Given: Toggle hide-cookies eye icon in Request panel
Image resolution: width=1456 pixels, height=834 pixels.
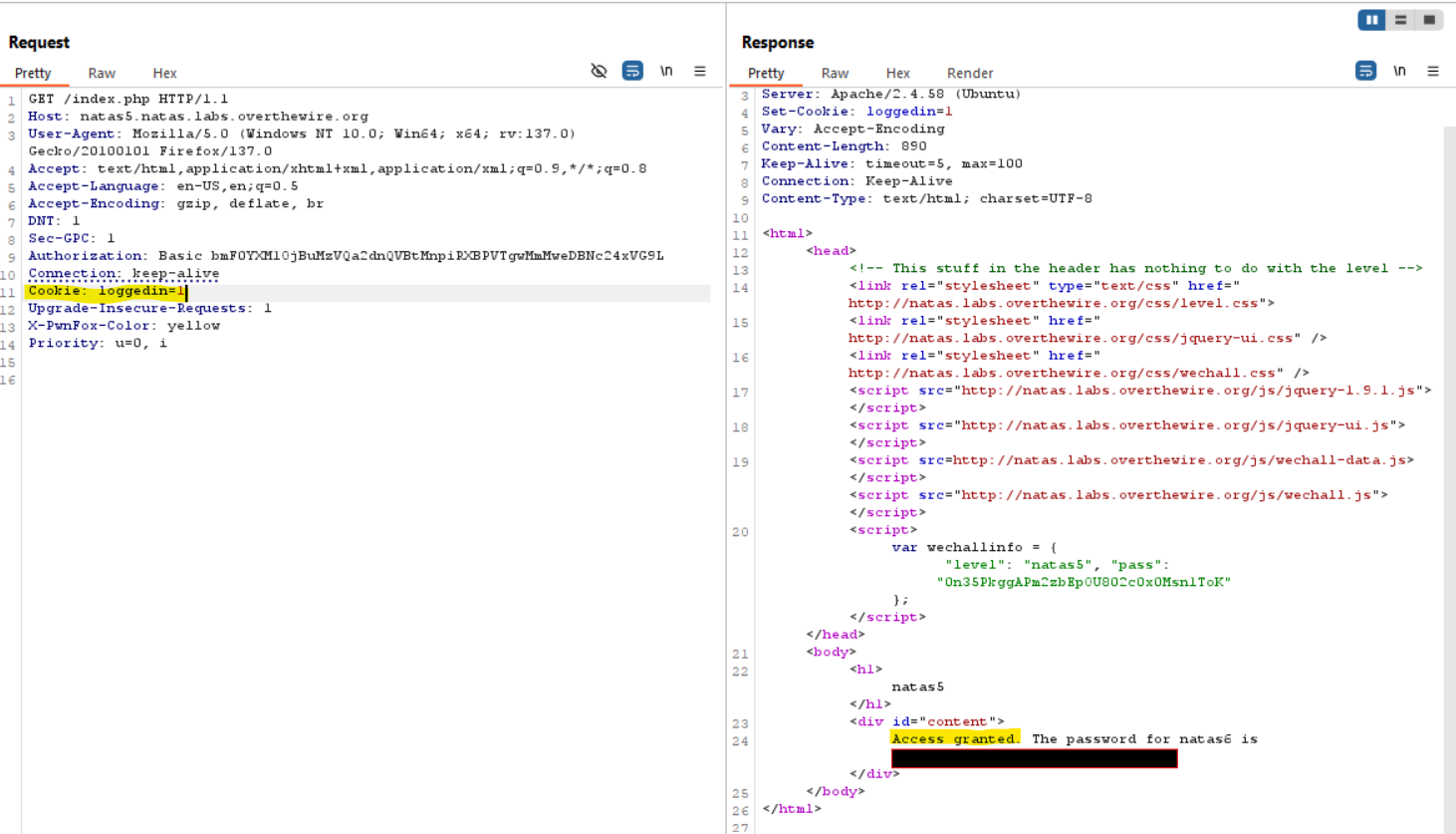Looking at the screenshot, I should (x=599, y=71).
